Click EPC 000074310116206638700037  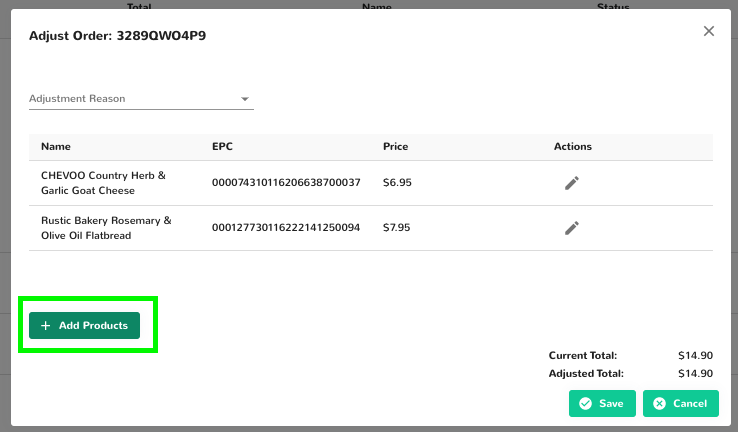coord(286,183)
